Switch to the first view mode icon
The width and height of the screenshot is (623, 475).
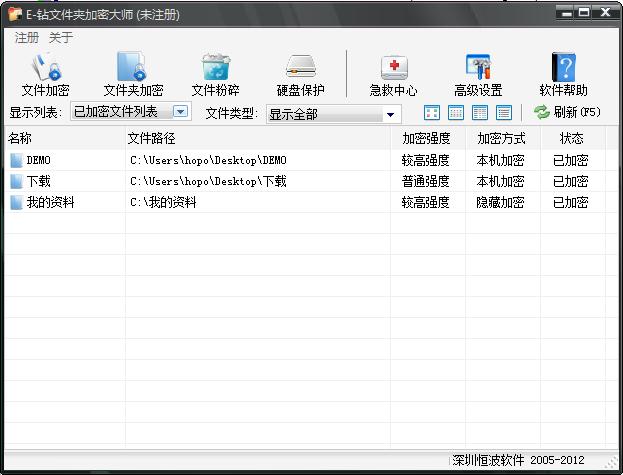(432, 113)
